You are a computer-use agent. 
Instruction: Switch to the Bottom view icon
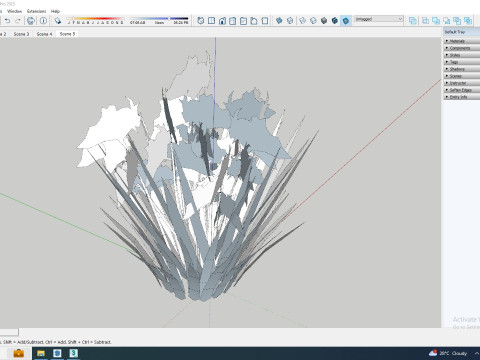pyautogui.click(x=265, y=21)
